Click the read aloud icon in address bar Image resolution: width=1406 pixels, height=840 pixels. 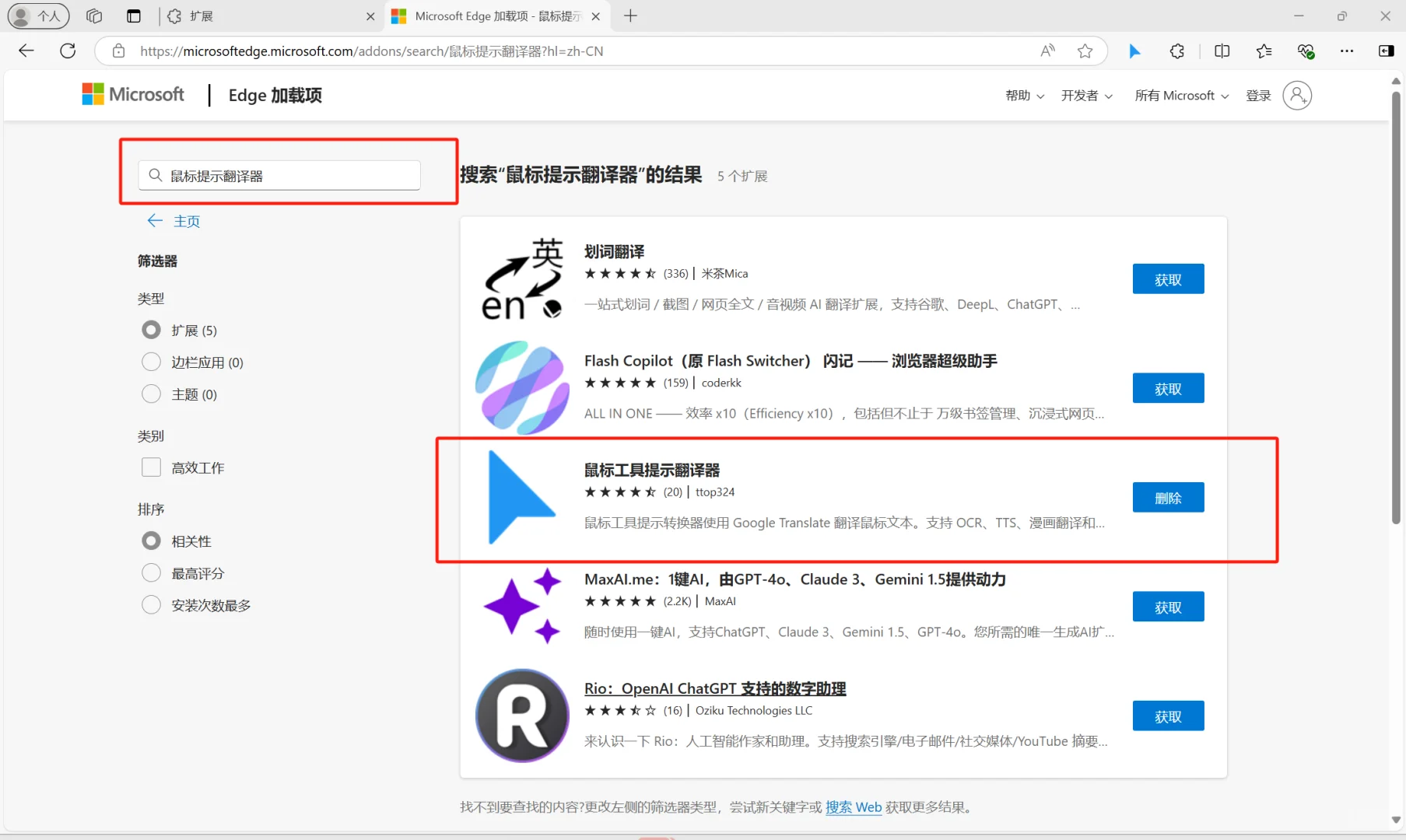click(1047, 51)
